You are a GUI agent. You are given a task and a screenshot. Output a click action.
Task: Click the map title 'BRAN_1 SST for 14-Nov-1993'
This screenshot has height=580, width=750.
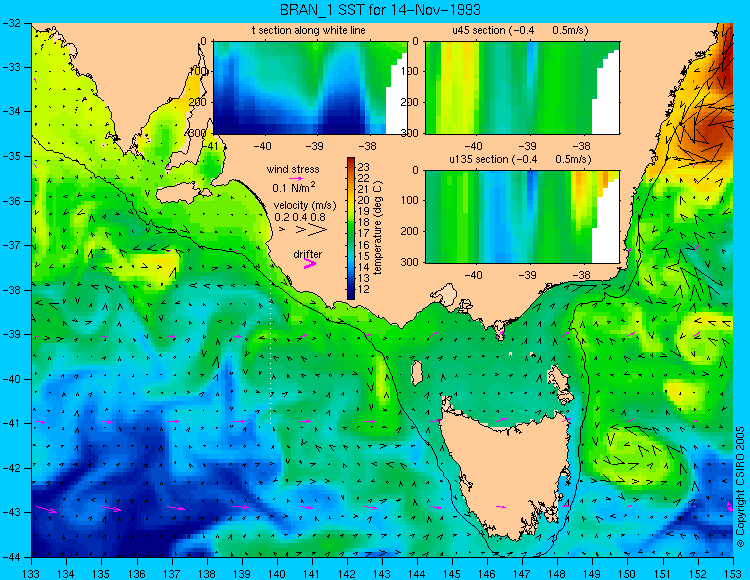click(x=380, y=10)
